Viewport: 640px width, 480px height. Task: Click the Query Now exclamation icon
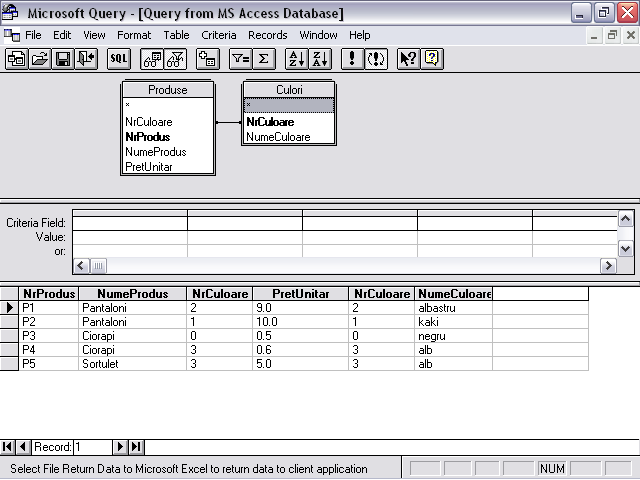click(352, 59)
